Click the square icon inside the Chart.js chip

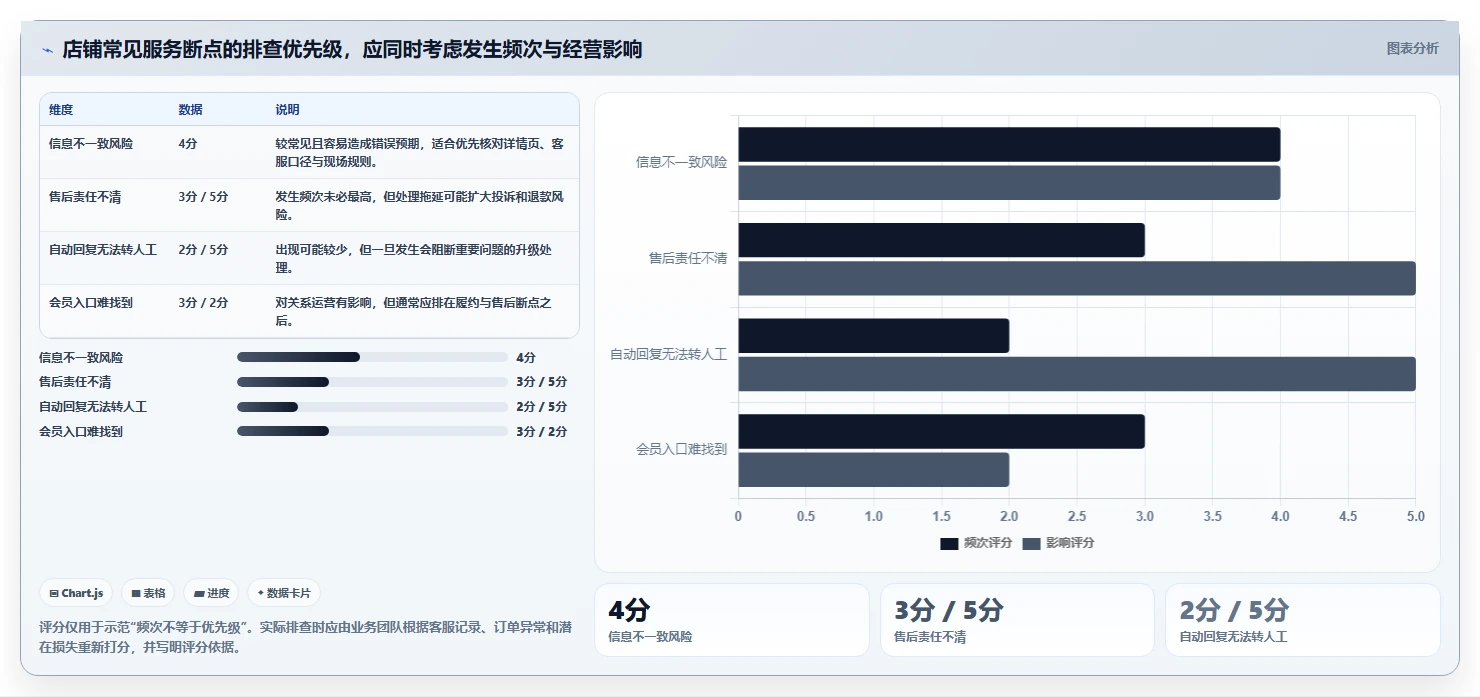[53, 593]
